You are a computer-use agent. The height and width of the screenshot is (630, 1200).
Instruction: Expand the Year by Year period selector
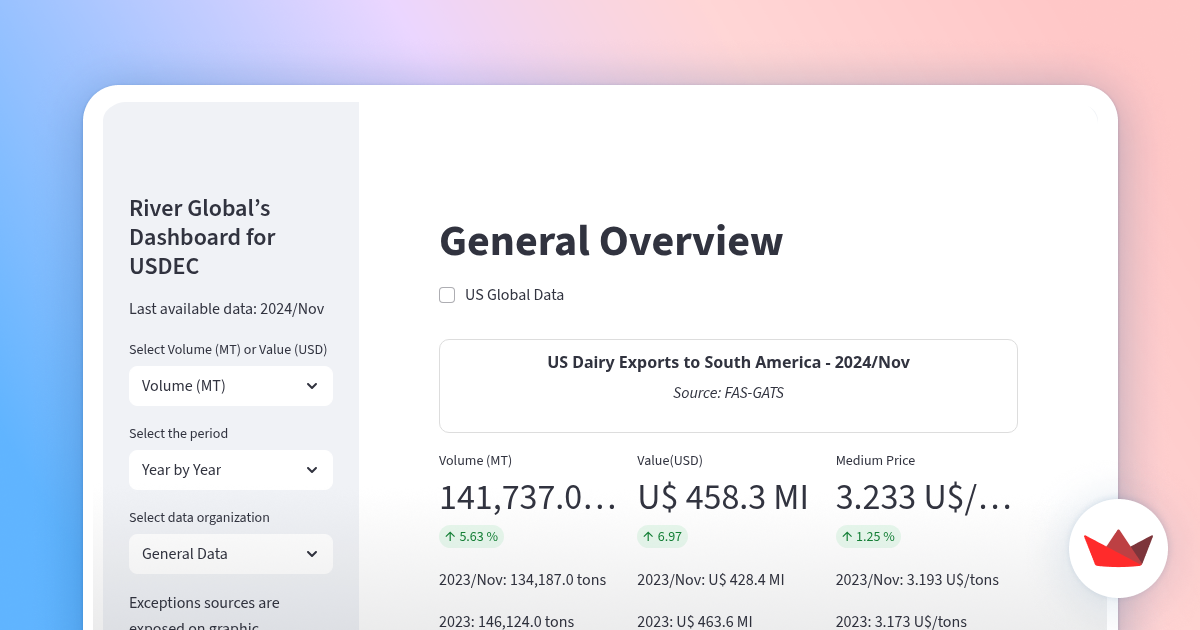[230, 469]
